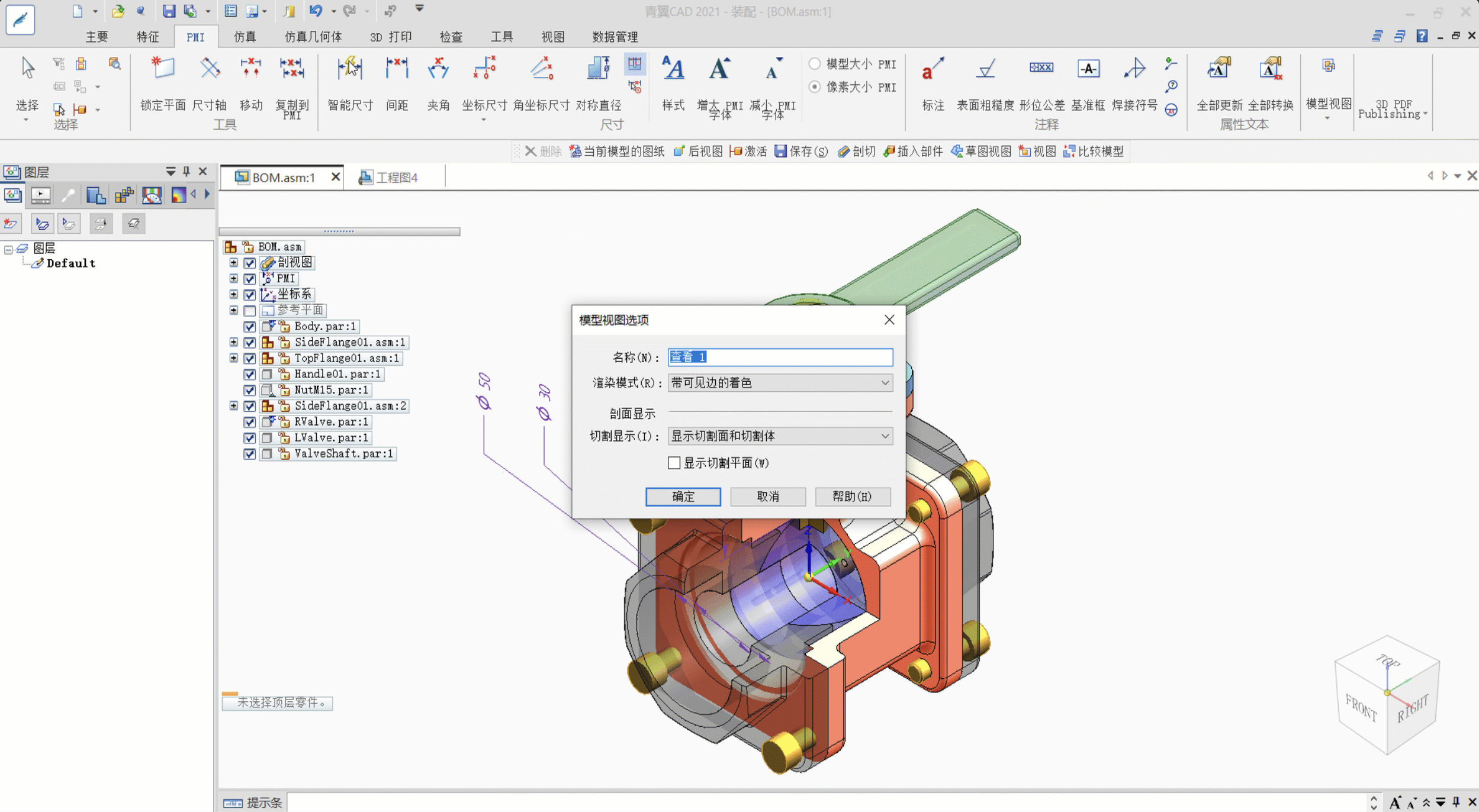Select the 锁定平面 lock plane tool
This screenshot has height=812, width=1479.
163,83
